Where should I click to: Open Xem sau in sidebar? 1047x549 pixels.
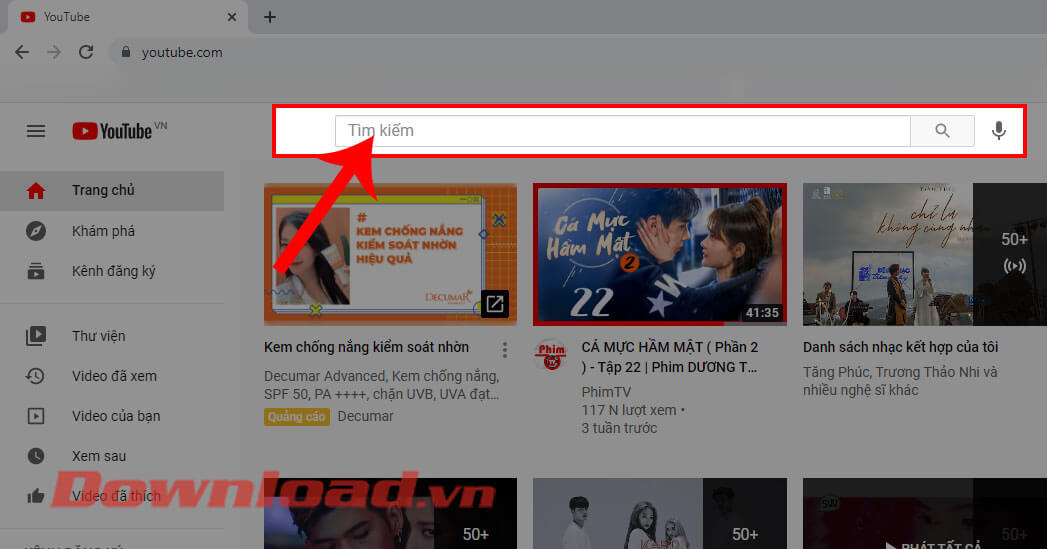(112, 456)
